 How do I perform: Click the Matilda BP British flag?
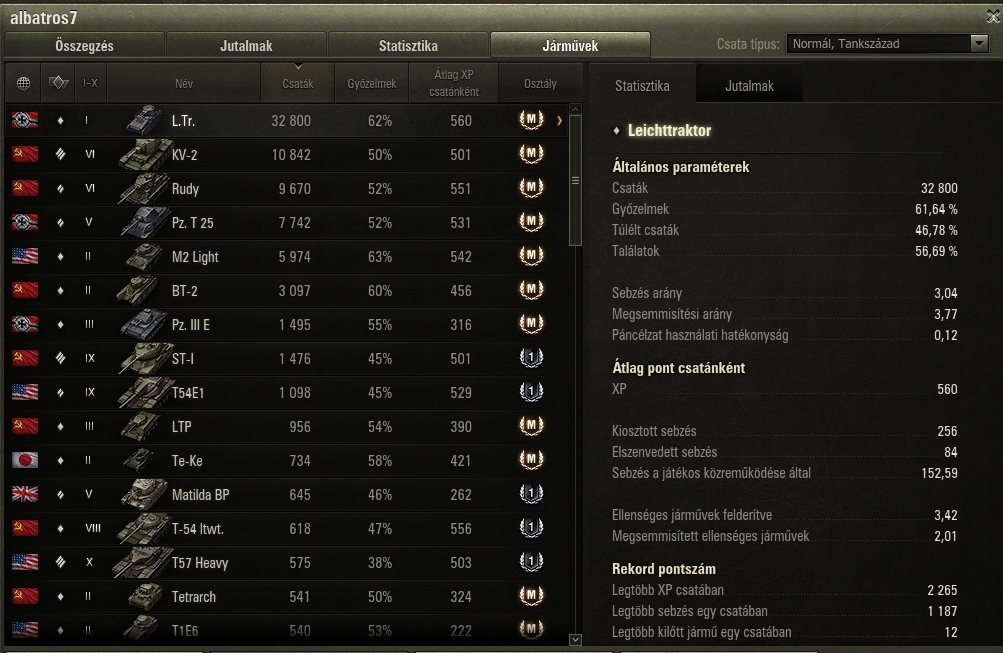[25, 494]
